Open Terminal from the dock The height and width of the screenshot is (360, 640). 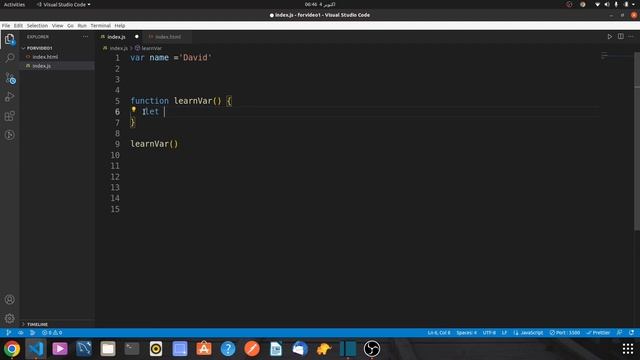132,349
